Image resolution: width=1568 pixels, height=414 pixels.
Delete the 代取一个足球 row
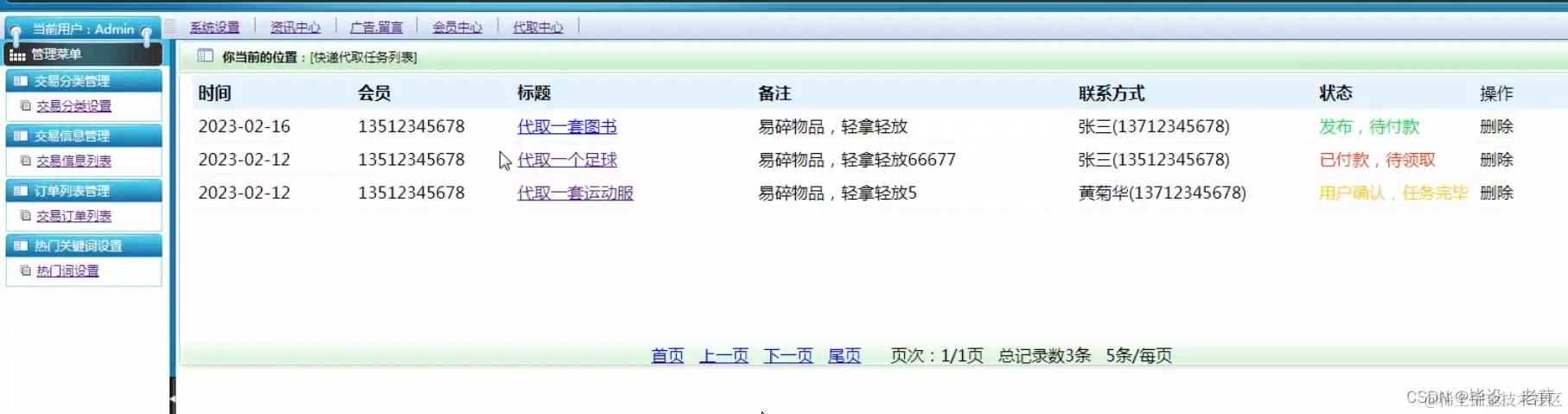[1496, 160]
